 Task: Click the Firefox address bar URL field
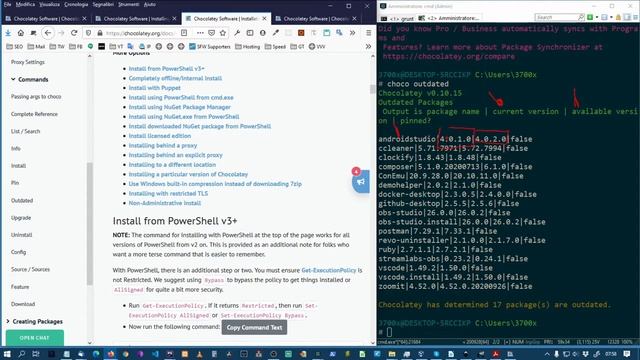[x=141, y=33]
